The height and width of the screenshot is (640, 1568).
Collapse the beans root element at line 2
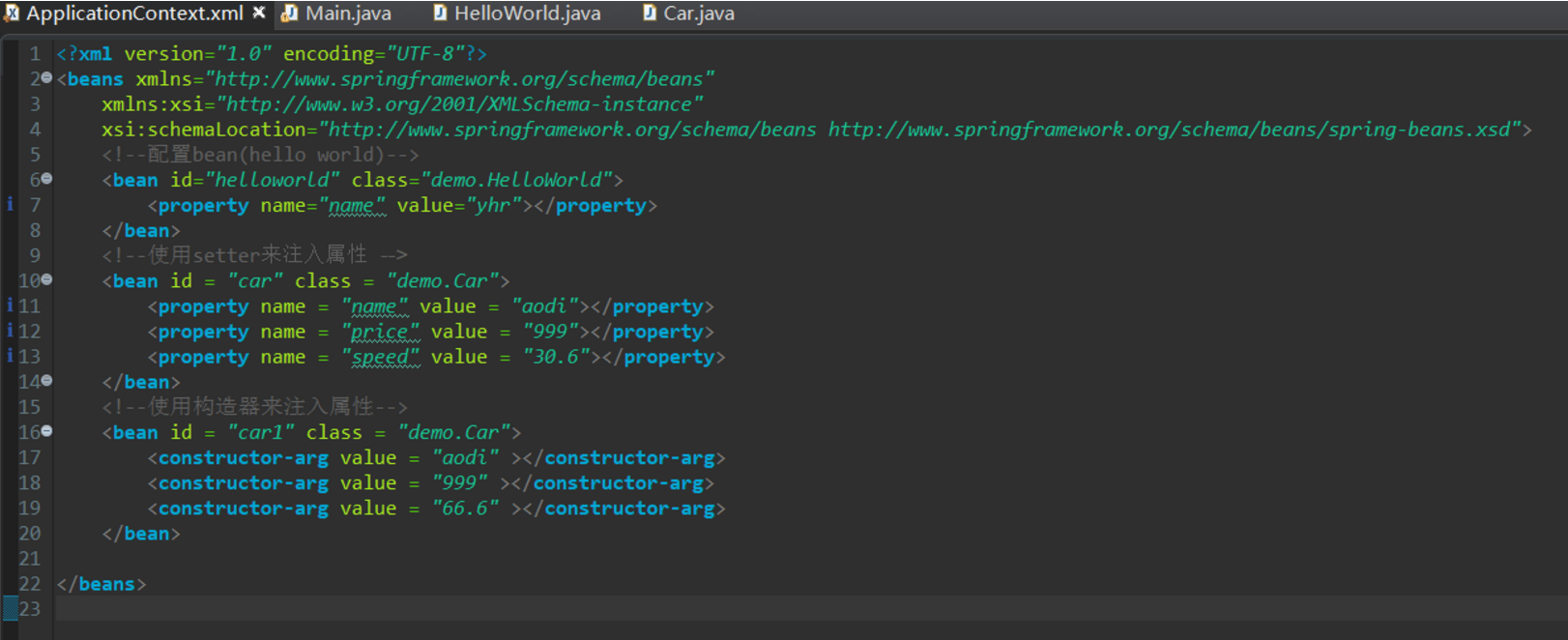pos(47,77)
